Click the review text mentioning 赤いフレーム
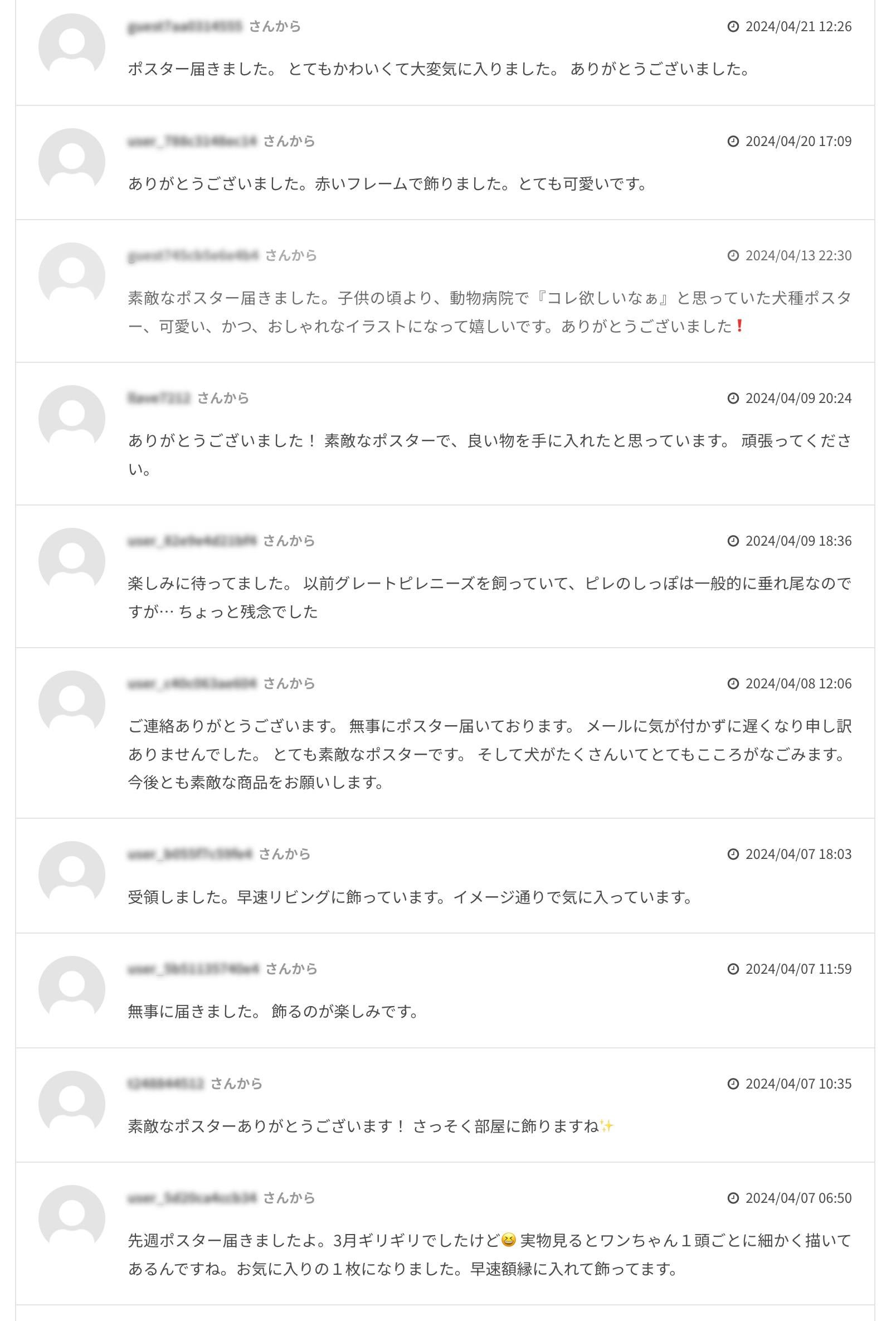 (387, 184)
